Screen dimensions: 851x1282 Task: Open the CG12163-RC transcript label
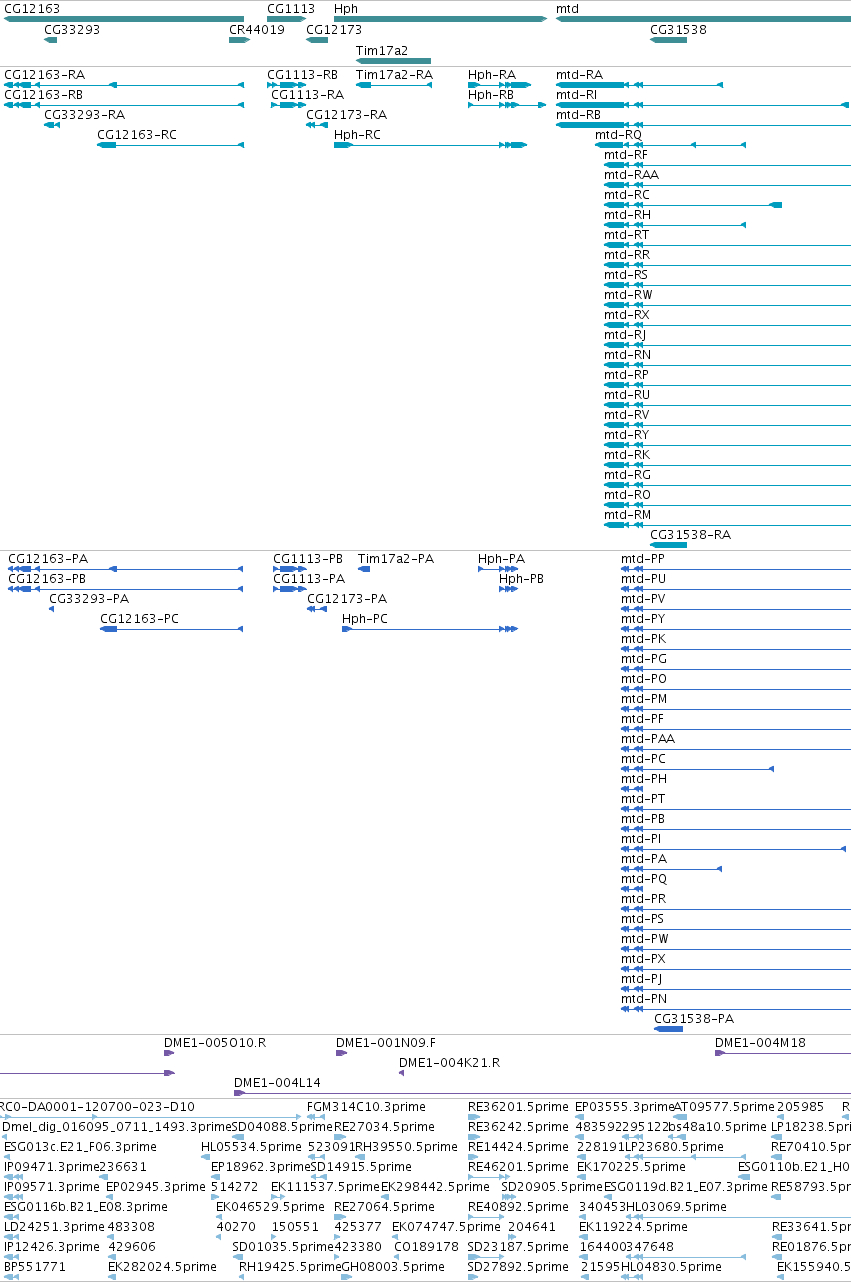(137, 135)
